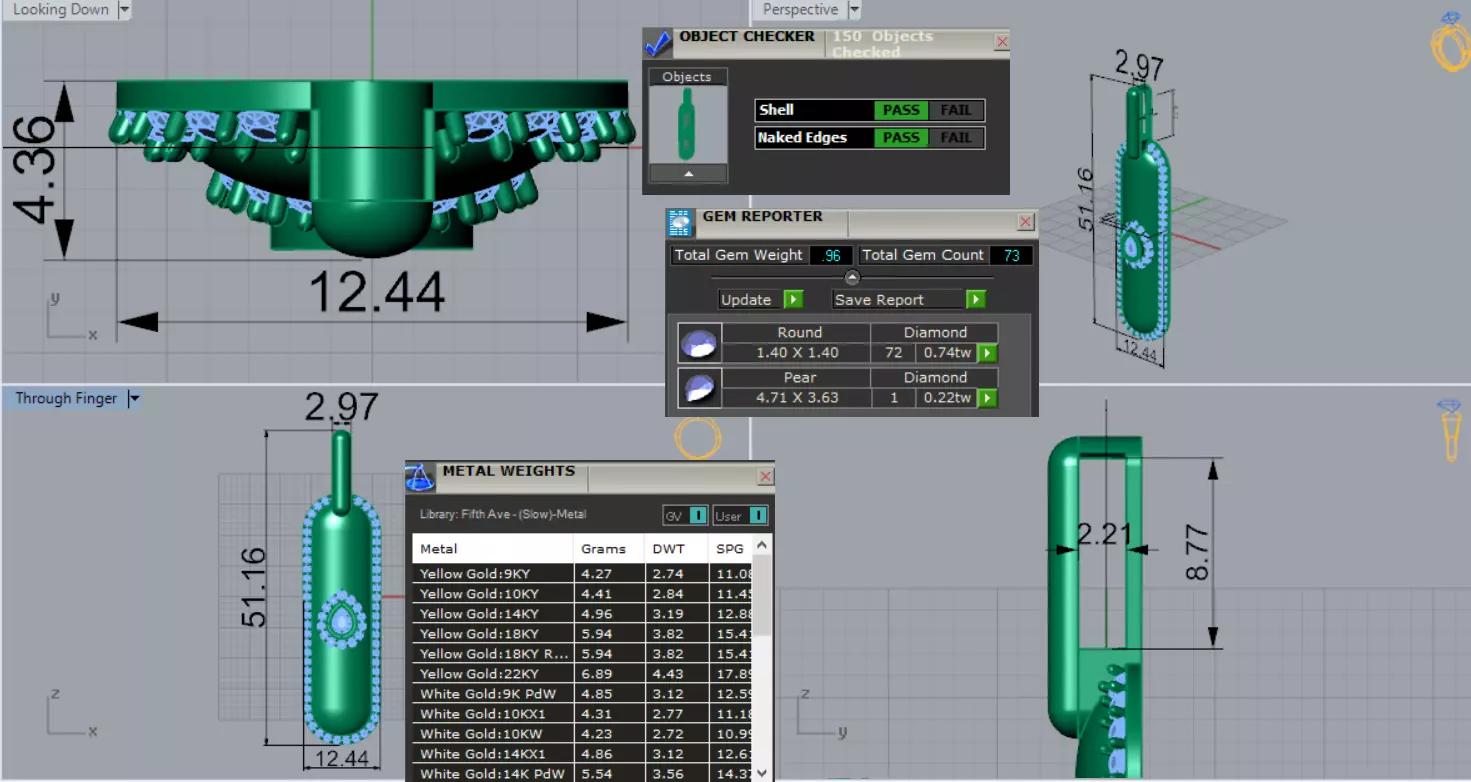
Task: Select the Yellow Gold:9KY row
Action: tap(583, 574)
